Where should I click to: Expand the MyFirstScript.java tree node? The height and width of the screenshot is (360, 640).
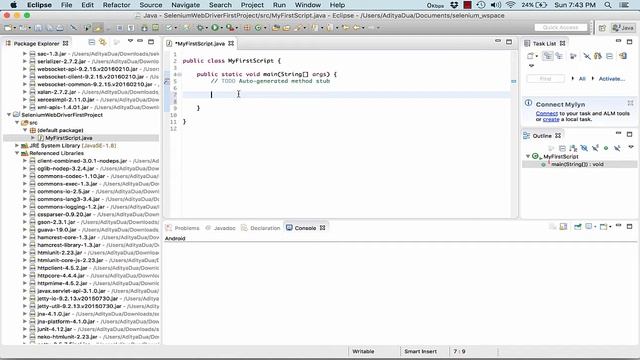pos(33,138)
